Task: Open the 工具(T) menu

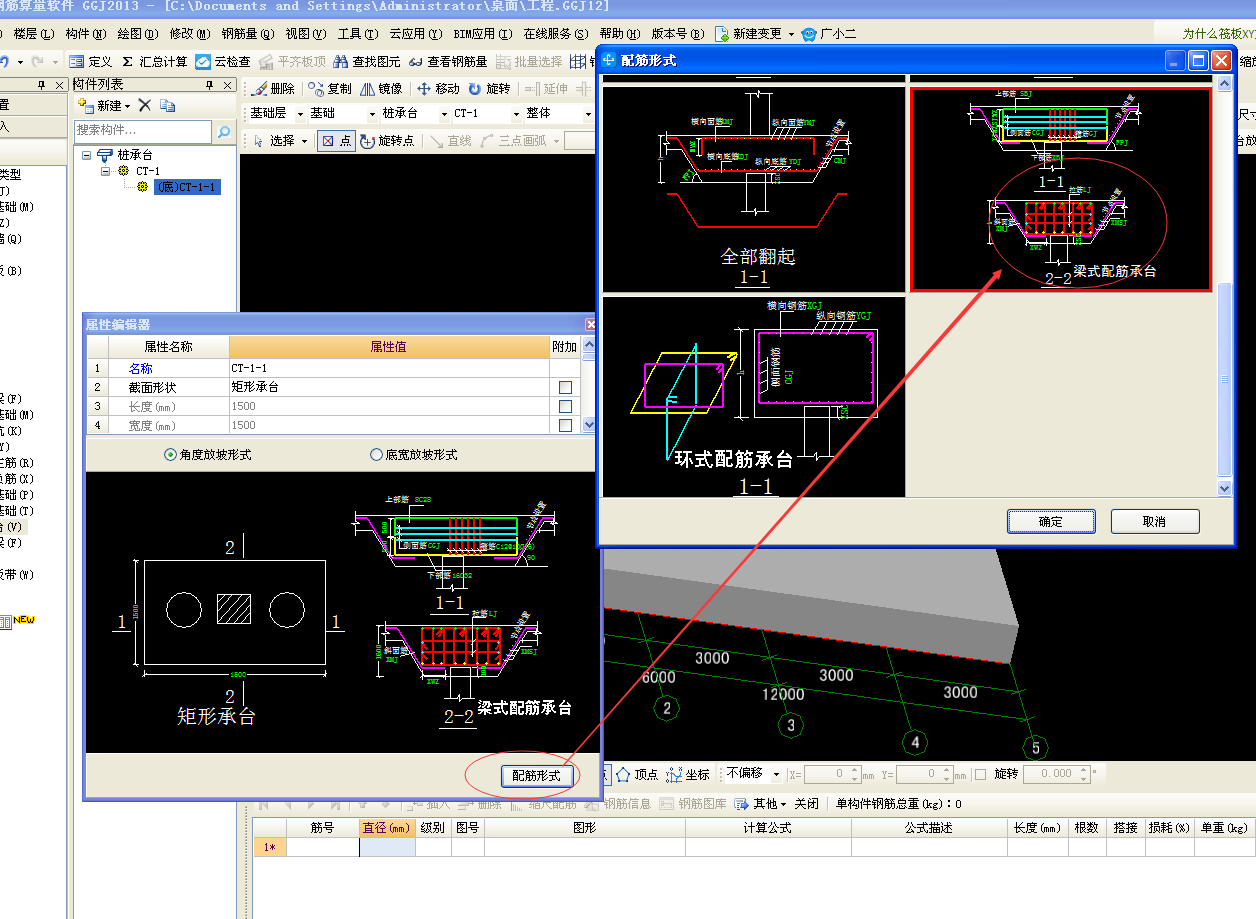Action: point(358,34)
